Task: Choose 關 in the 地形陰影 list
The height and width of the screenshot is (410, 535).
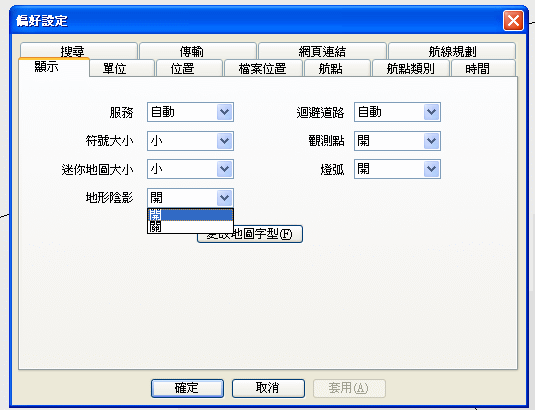Action: pyautogui.click(x=190, y=227)
